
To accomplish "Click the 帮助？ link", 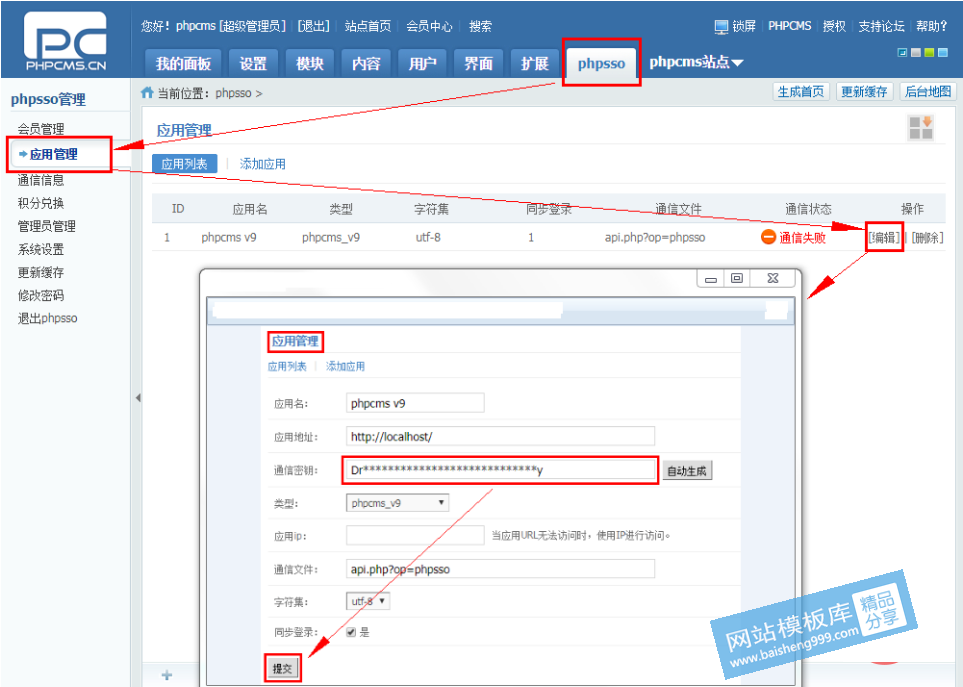I will pyautogui.click(x=932, y=26).
